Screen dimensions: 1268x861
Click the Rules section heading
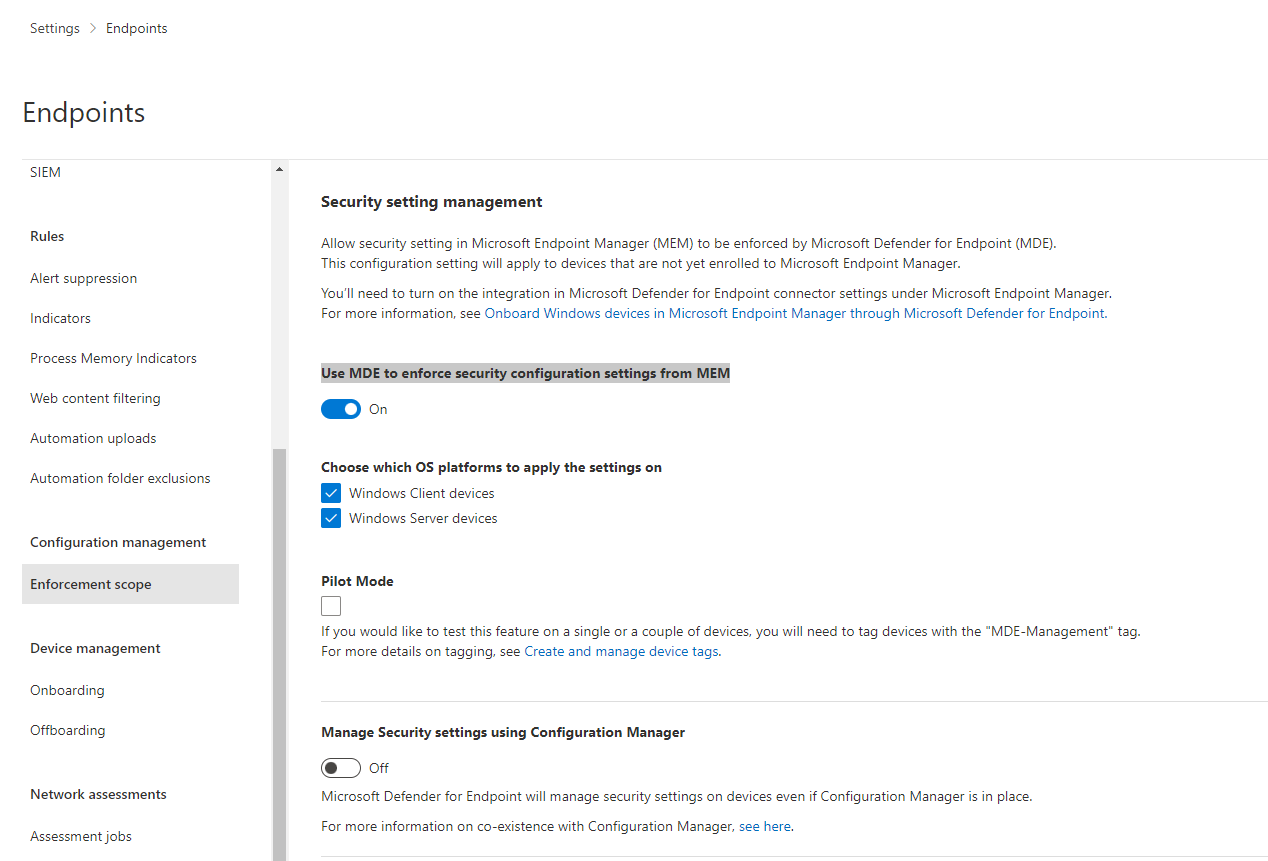click(47, 236)
